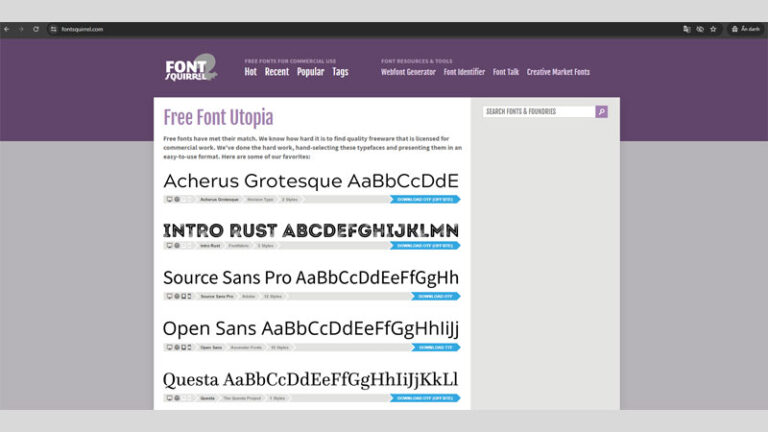
Task: Click web globe icon in Open Sans row
Action: [177, 347]
